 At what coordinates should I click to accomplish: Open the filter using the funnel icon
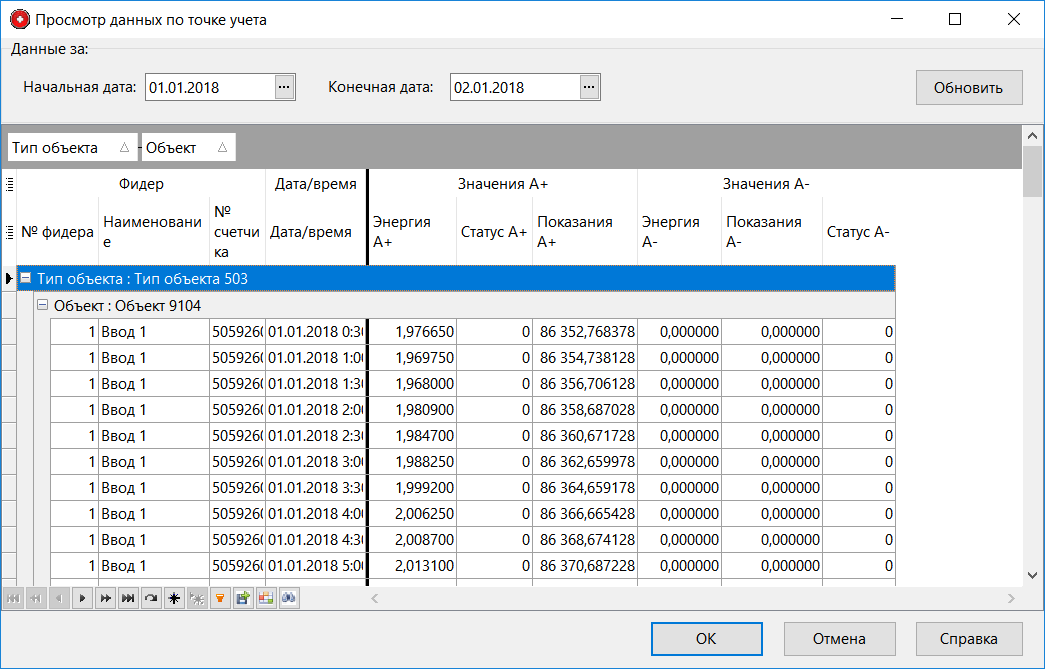(x=220, y=598)
